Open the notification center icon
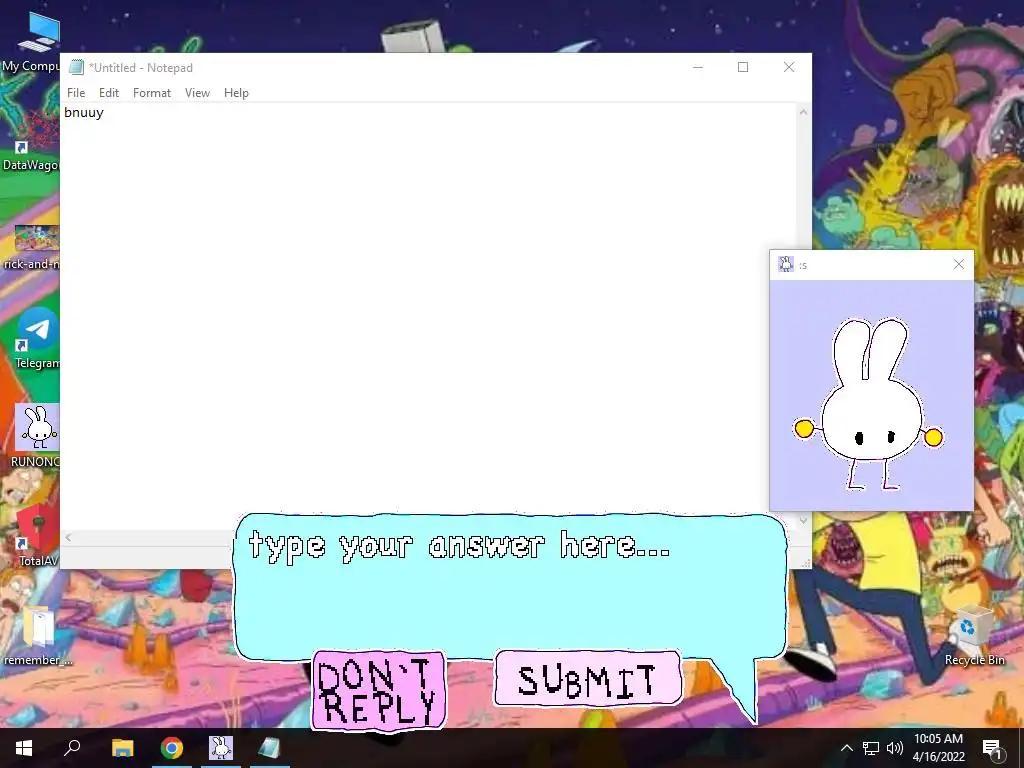This screenshot has height=768, width=1024. [x=992, y=748]
